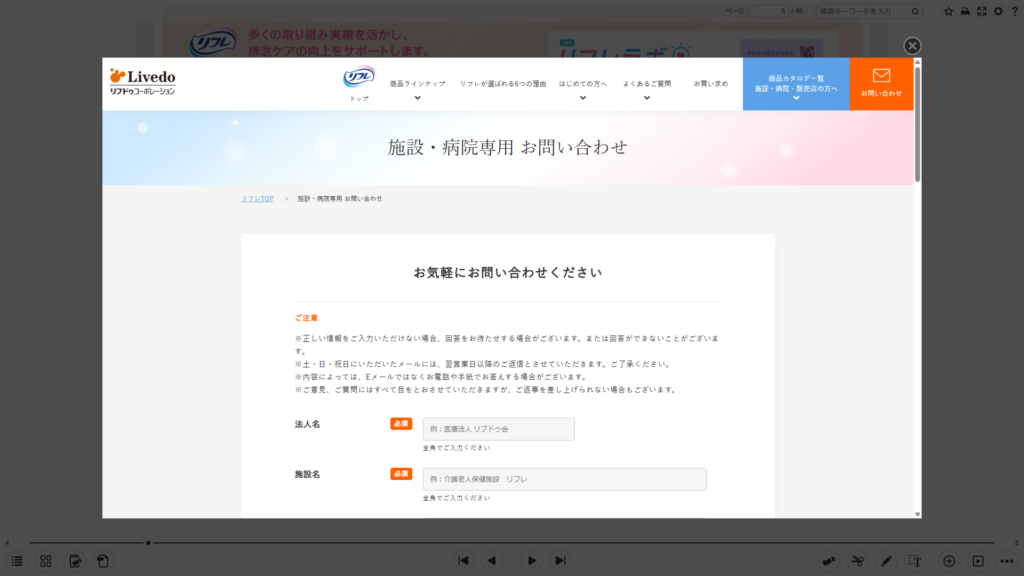The height and width of the screenshot is (576, 1024).
Task: Click the popup scrollbar down arrow
Action: 917,515
